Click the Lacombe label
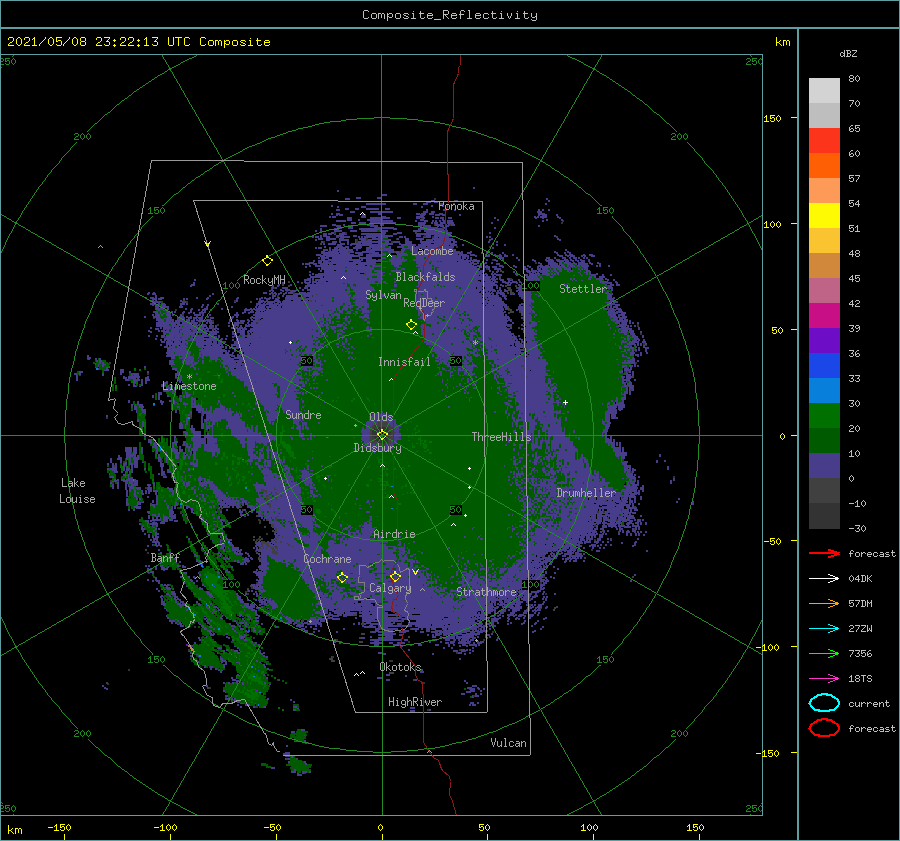 [432, 251]
